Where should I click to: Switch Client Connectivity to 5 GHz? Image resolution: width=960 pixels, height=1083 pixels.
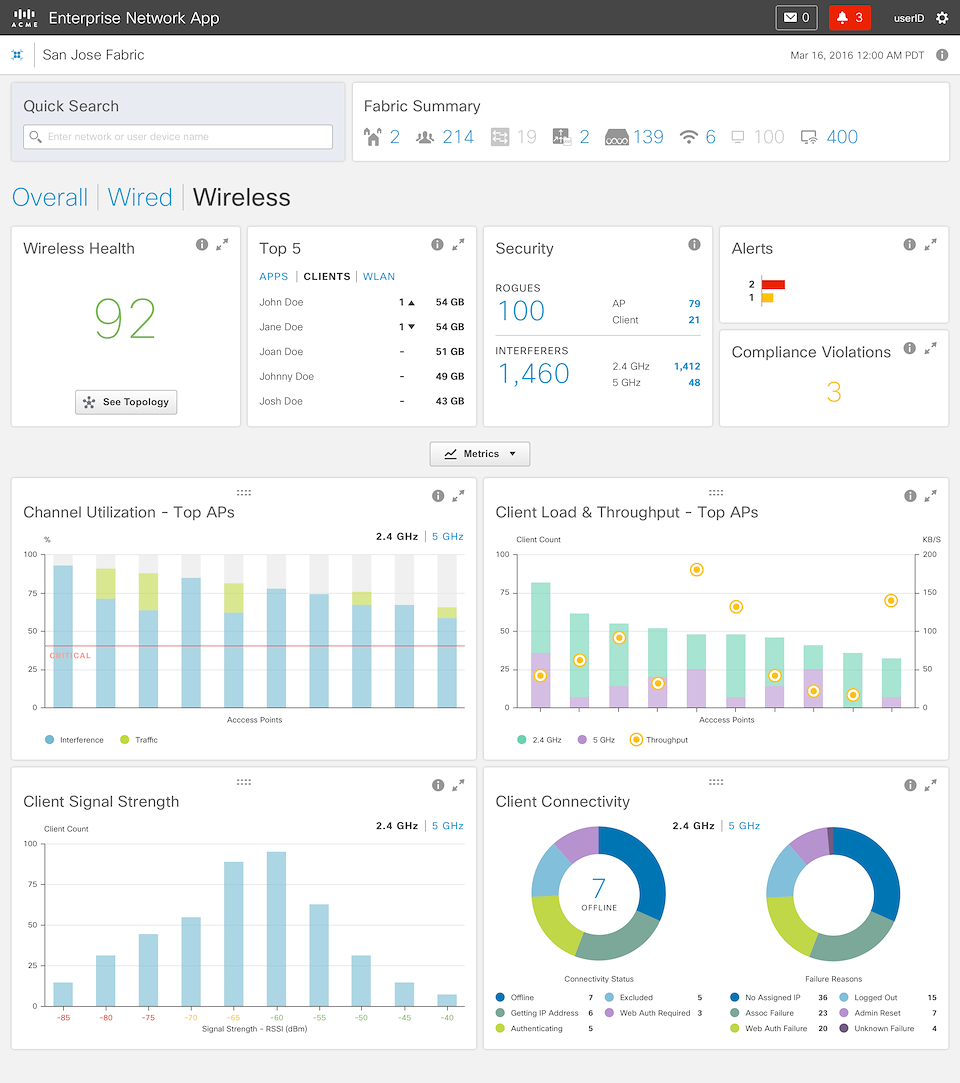pyautogui.click(x=744, y=826)
